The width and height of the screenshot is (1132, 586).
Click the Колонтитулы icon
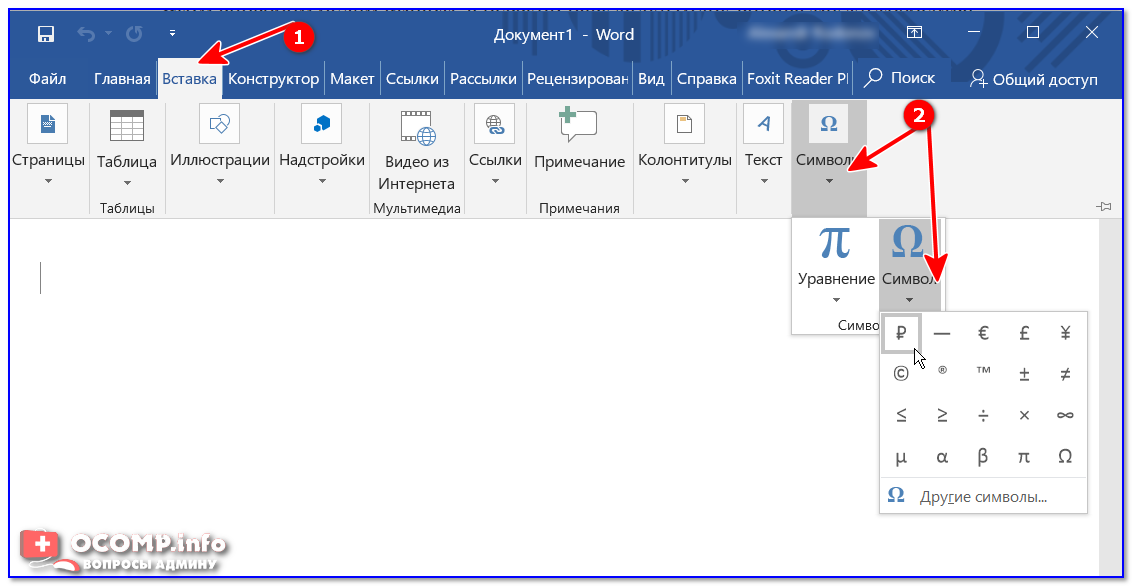pyautogui.click(x=684, y=124)
